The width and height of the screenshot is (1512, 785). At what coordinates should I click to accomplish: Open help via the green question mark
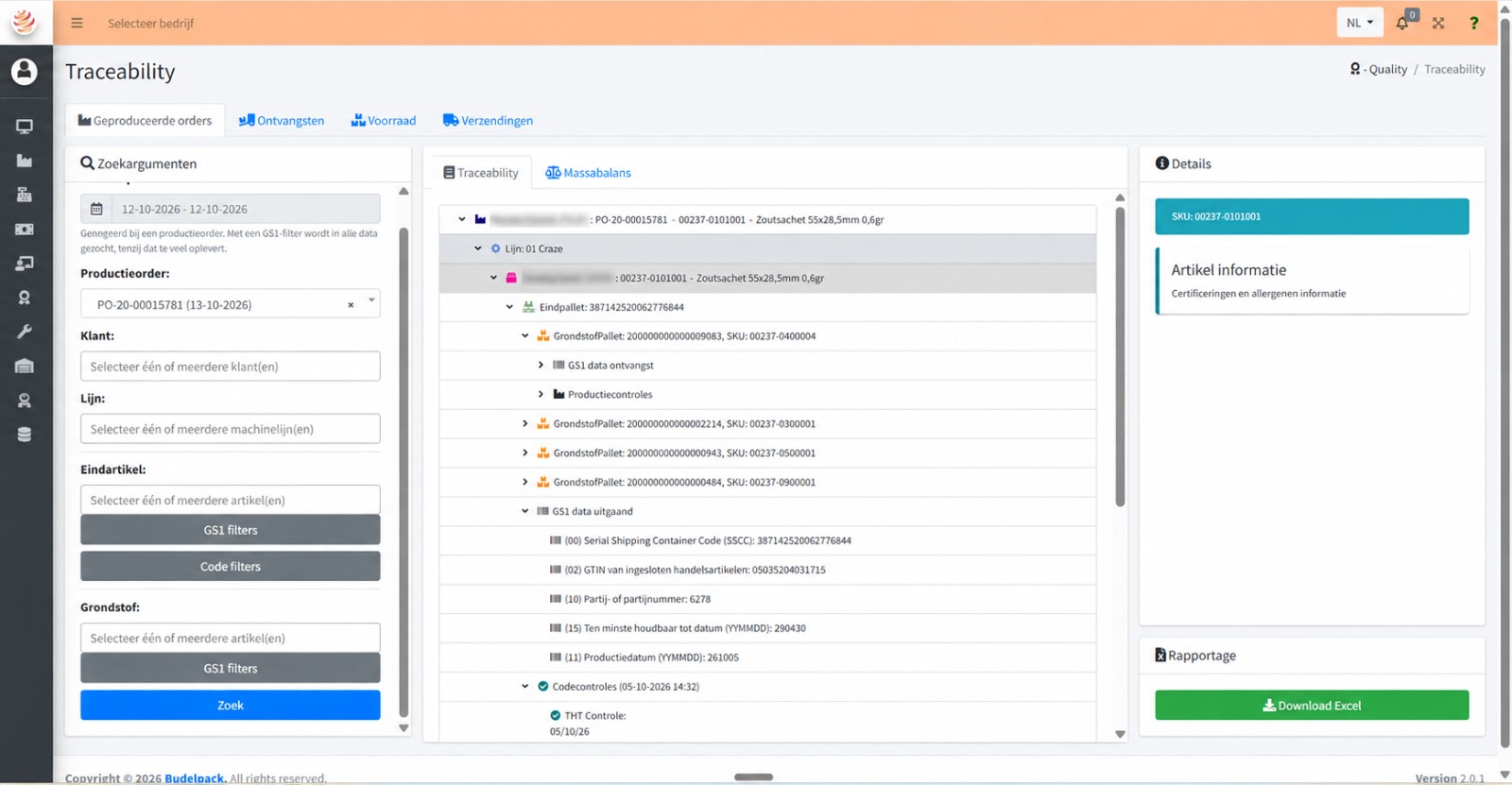(1473, 23)
